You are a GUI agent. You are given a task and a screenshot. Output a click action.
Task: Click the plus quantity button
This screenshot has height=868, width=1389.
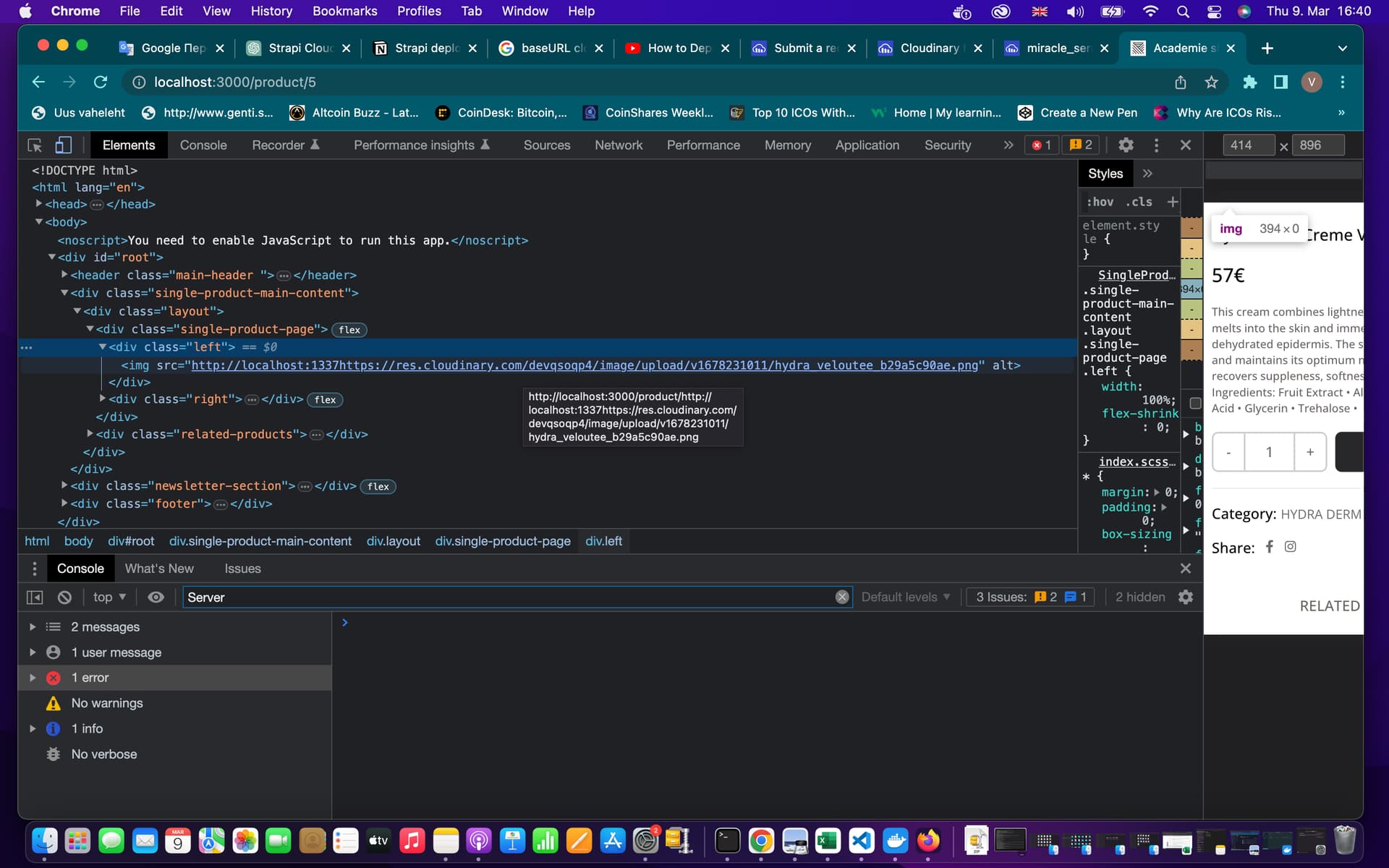tap(1309, 452)
